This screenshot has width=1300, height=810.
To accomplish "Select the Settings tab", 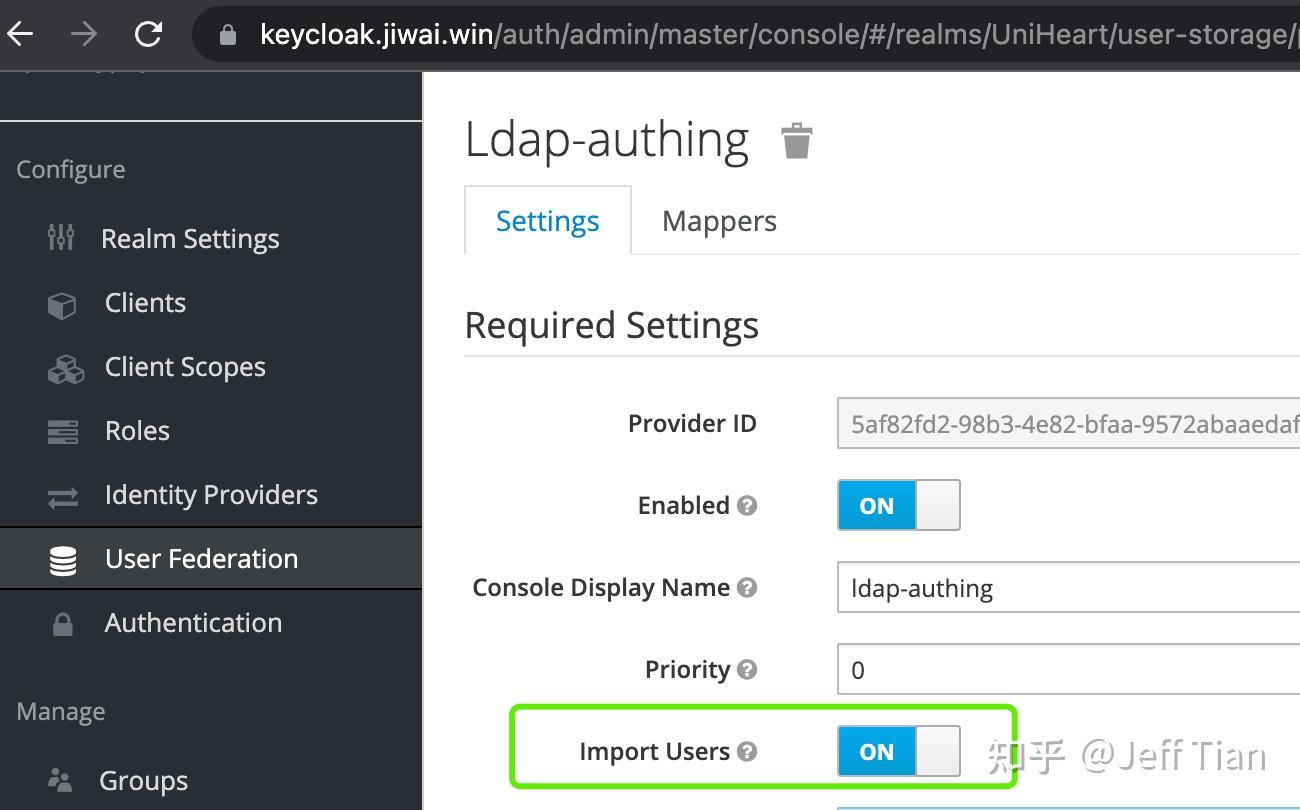I will [547, 220].
